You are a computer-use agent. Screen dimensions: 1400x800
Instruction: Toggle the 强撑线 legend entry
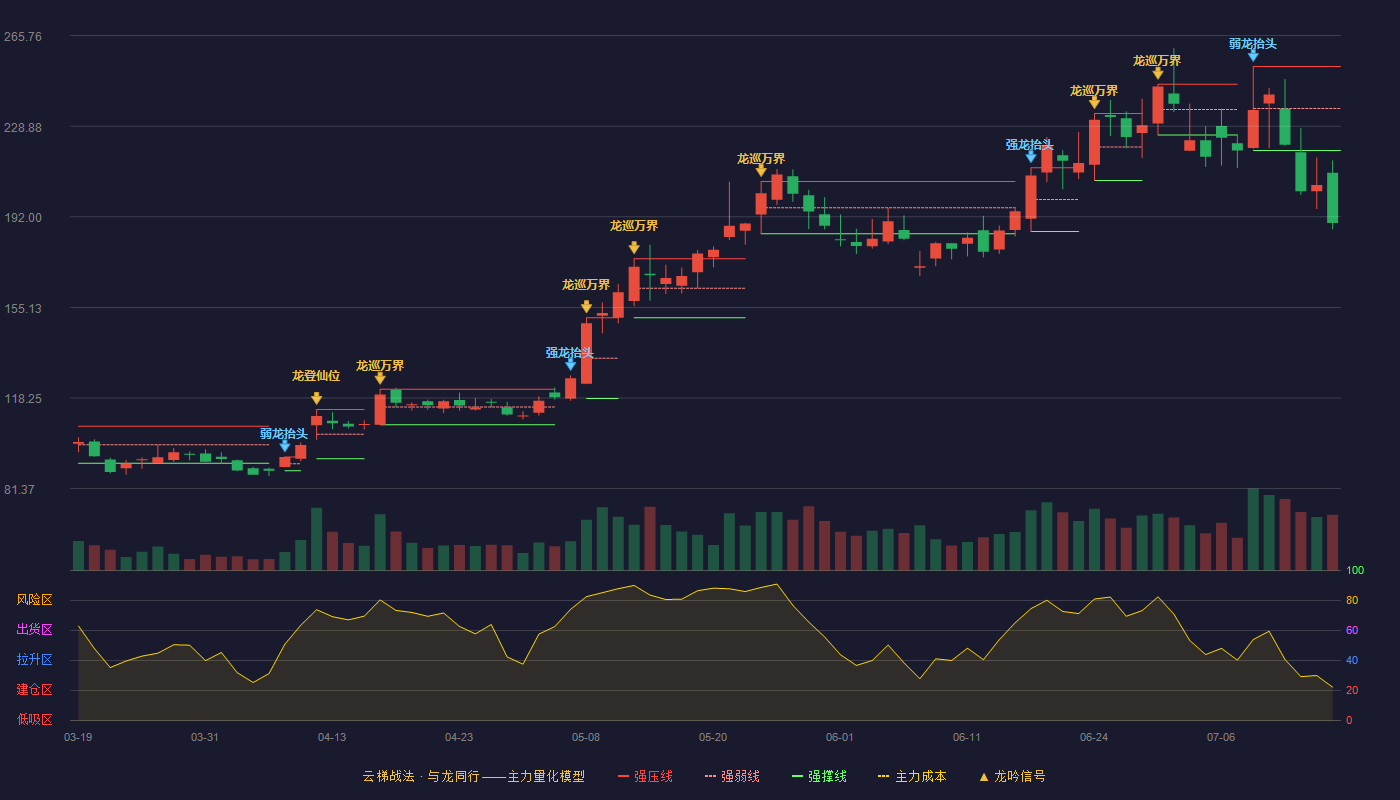(819, 776)
